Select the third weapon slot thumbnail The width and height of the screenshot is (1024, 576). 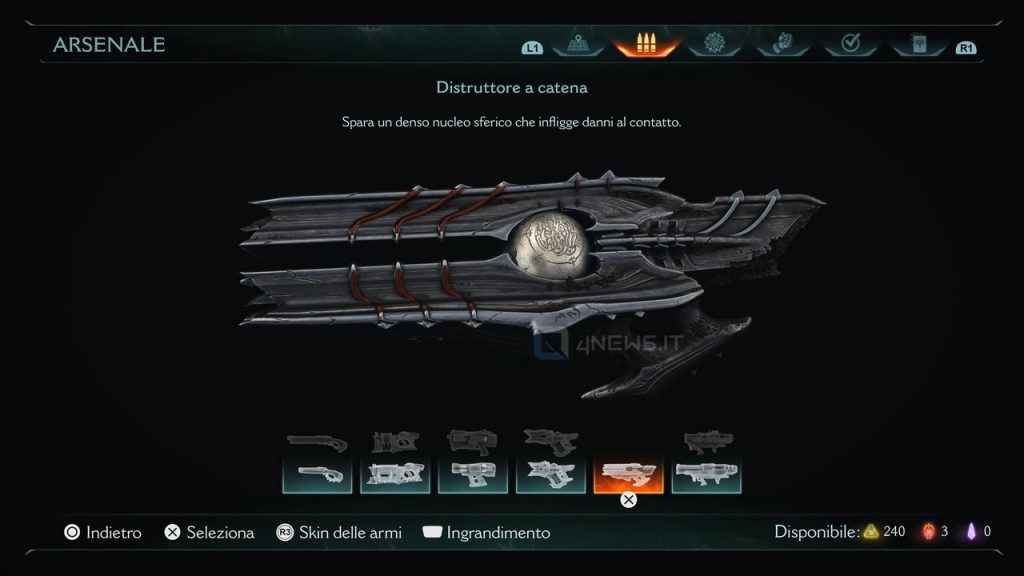(473, 474)
